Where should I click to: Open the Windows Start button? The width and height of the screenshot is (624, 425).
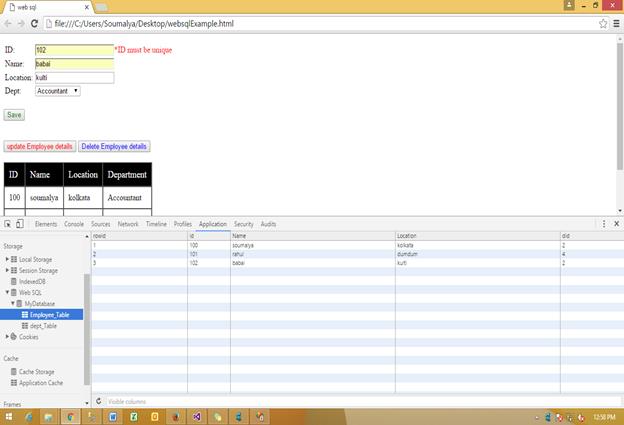[x=8, y=417]
